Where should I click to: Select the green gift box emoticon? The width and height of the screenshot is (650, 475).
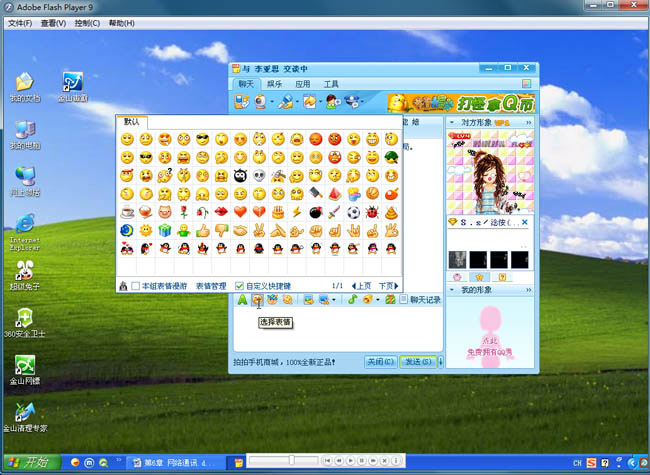pyautogui.click(x=165, y=230)
